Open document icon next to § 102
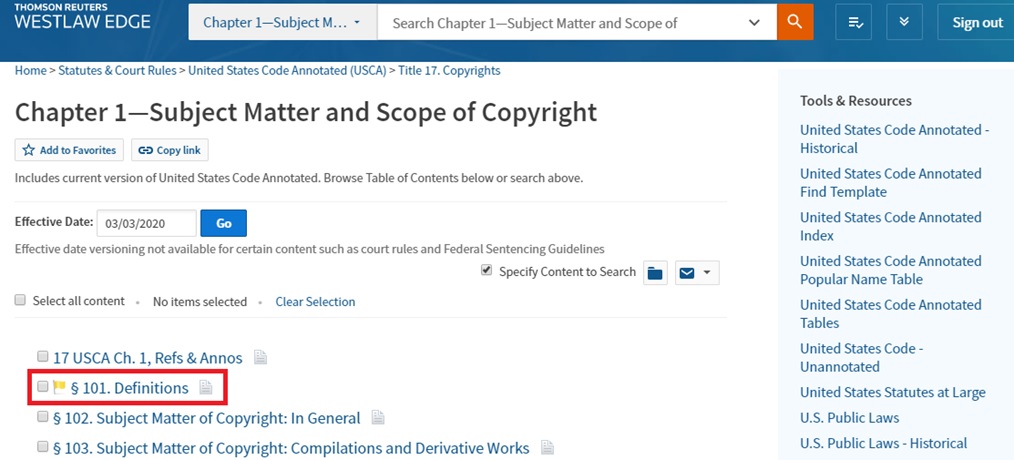Image resolution: width=1014 pixels, height=460 pixels. 378,417
